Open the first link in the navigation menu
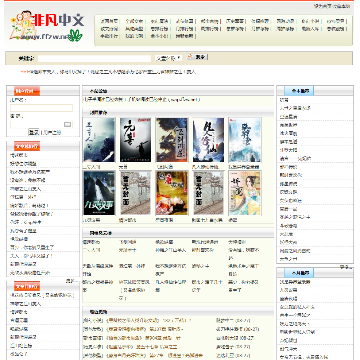 [x=109, y=21]
